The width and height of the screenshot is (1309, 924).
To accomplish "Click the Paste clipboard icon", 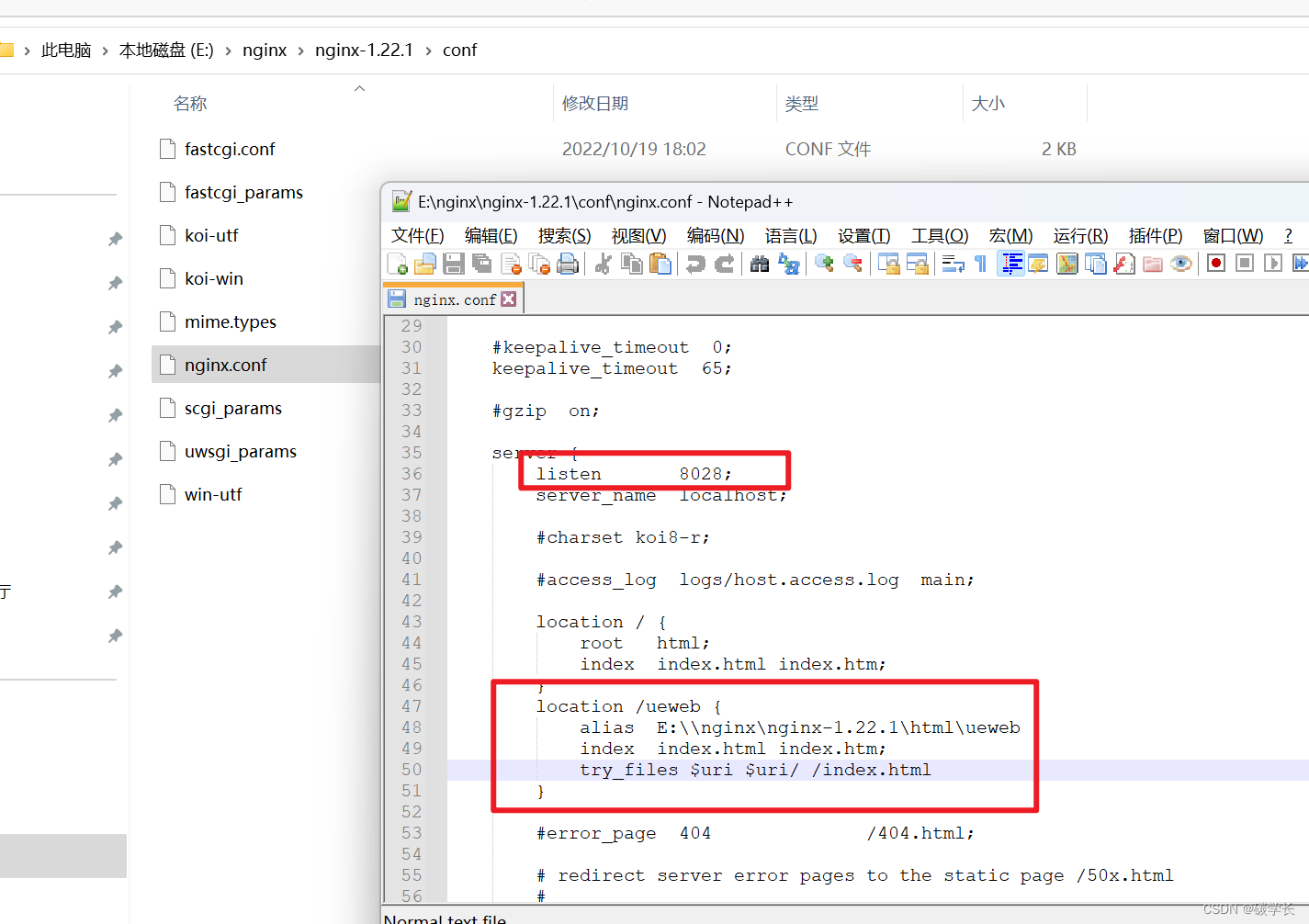I will (x=660, y=265).
